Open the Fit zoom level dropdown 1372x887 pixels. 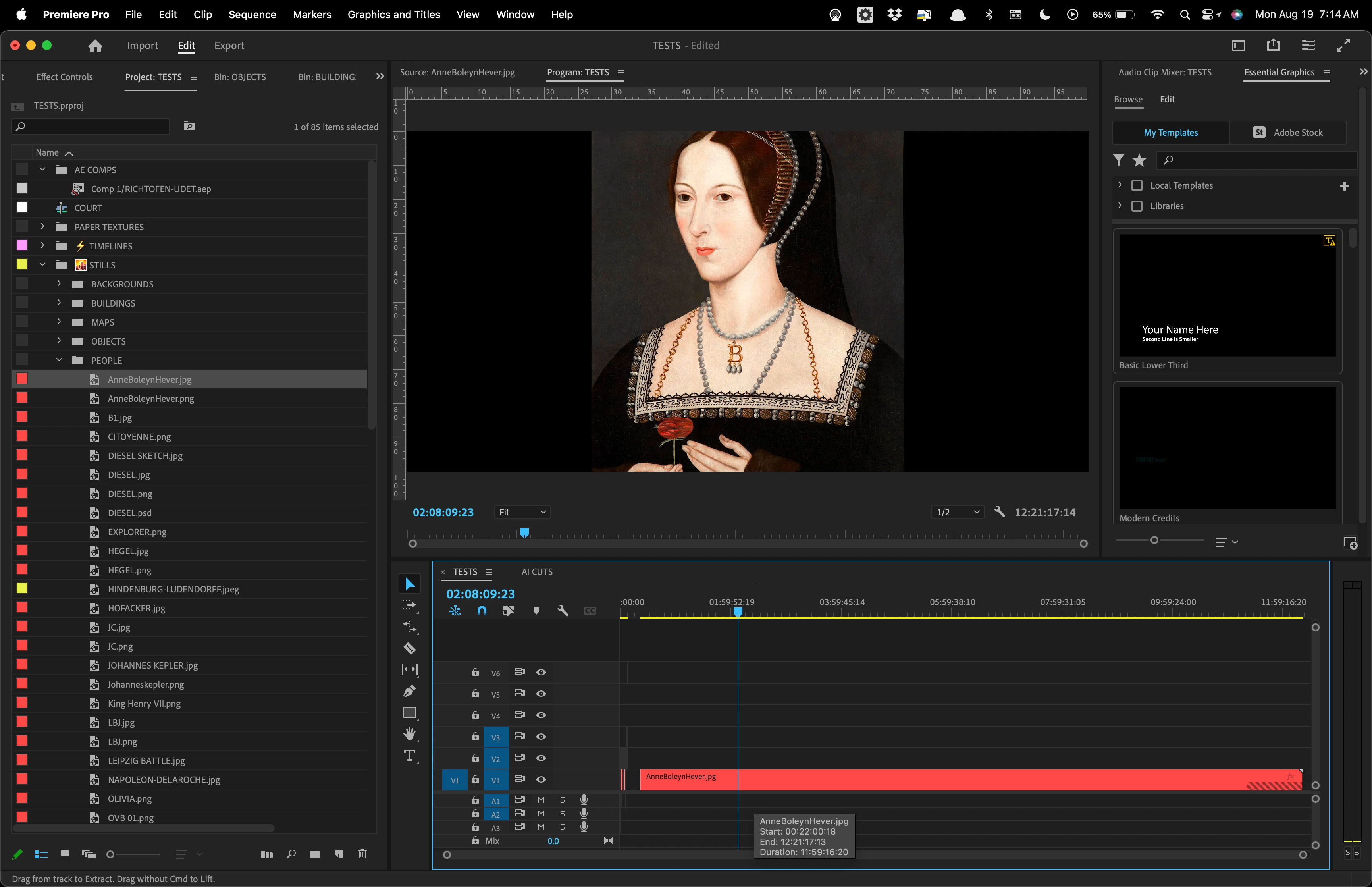[522, 512]
